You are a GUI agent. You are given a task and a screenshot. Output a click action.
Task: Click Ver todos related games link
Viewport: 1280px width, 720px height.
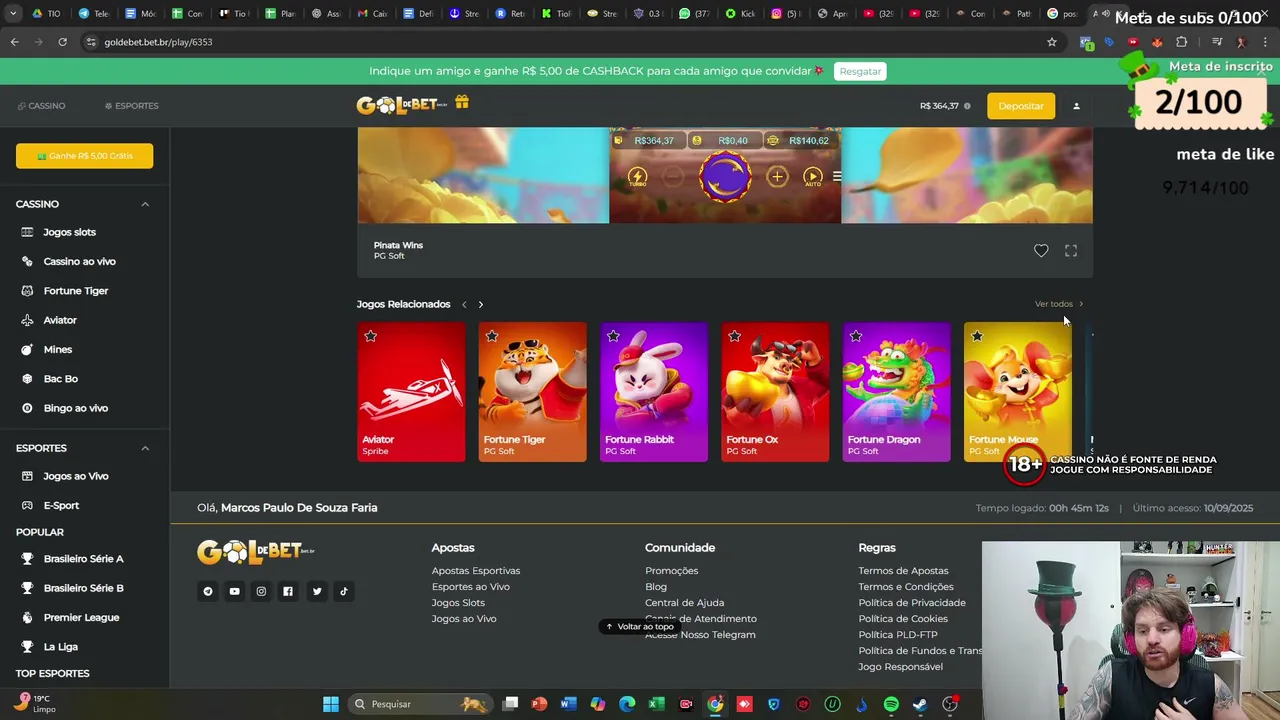[1058, 304]
